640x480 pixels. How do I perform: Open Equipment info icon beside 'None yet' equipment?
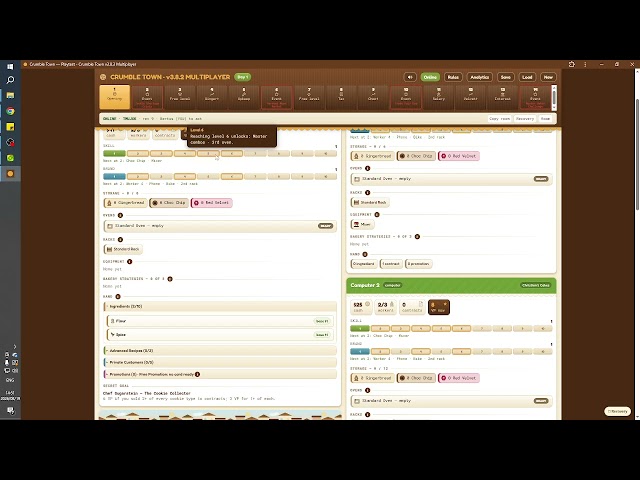pos(129,261)
